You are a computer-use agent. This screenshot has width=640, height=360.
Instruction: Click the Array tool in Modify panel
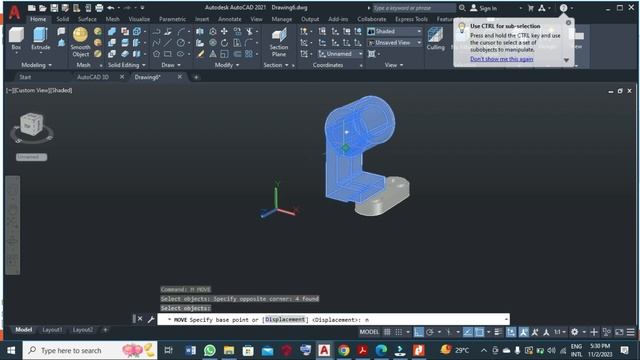coord(249,54)
